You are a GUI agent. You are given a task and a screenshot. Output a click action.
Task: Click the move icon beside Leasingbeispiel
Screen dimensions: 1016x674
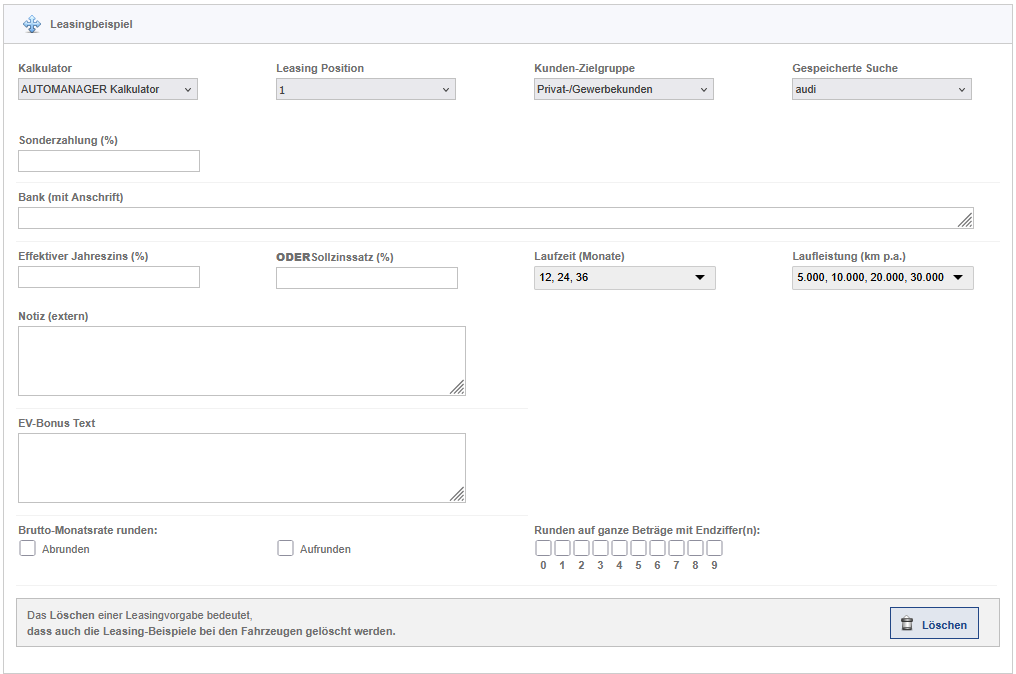pyautogui.click(x=32, y=25)
